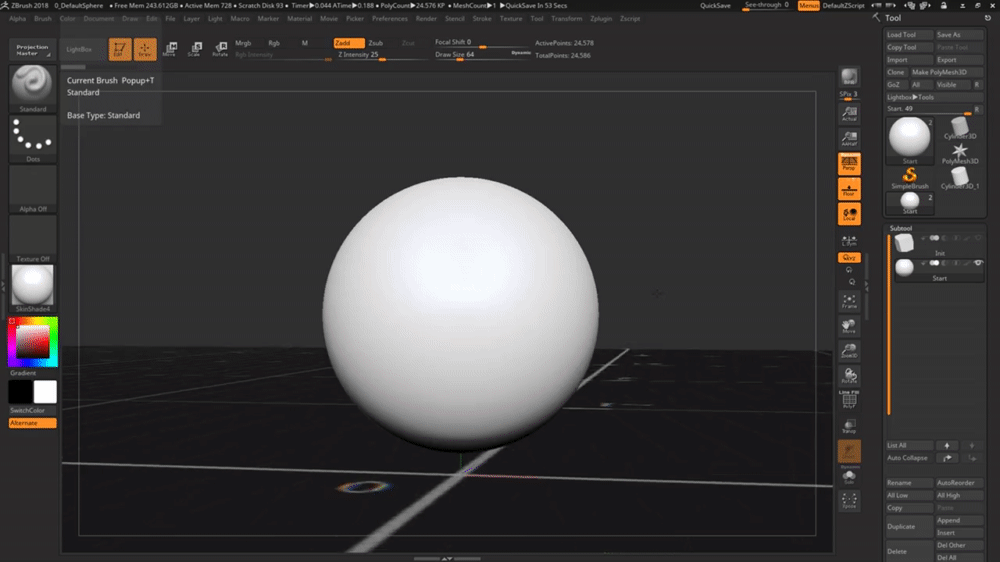The width and height of the screenshot is (1000, 562).
Task: Enable Zsub sculpting mode
Action: [x=375, y=43]
